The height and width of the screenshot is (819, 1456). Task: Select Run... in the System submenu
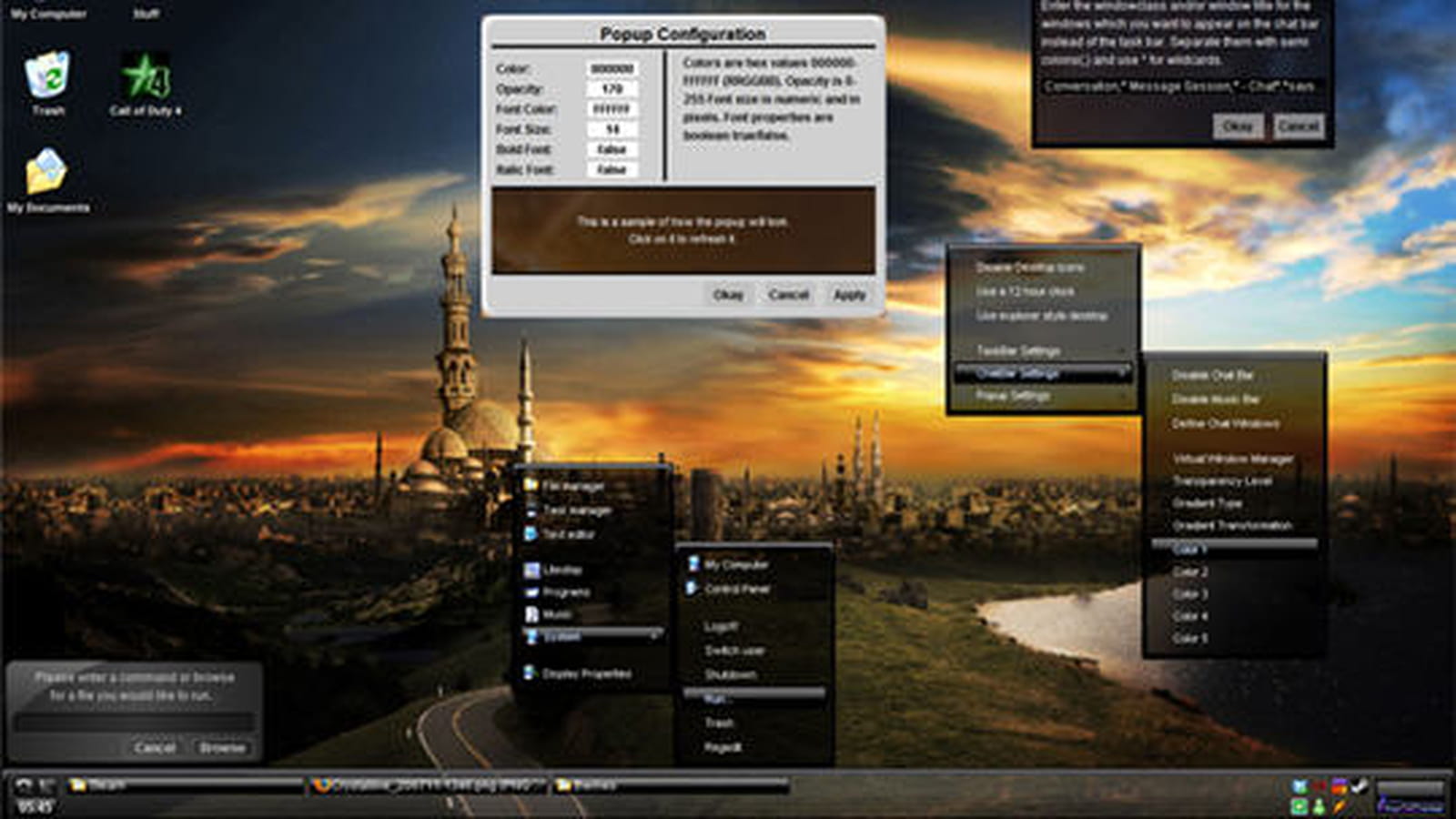pyautogui.click(x=754, y=699)
